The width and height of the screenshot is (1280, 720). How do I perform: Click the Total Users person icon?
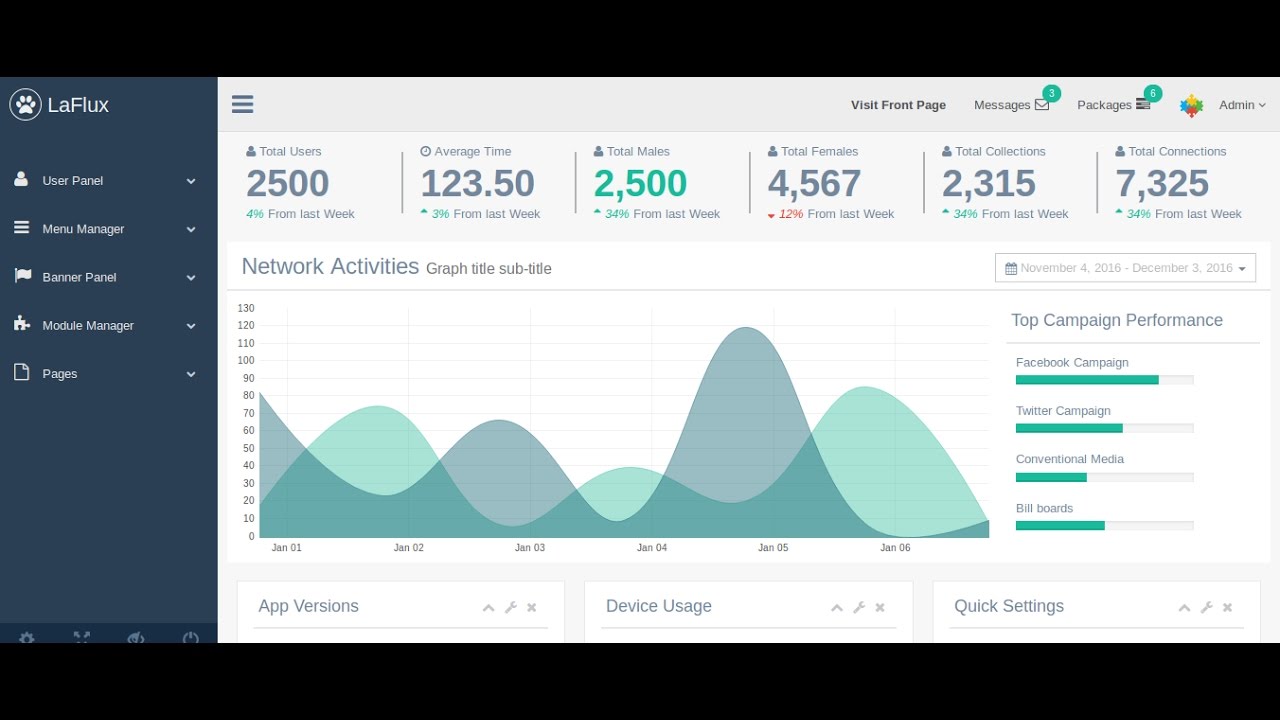click(x=251, y=151)
